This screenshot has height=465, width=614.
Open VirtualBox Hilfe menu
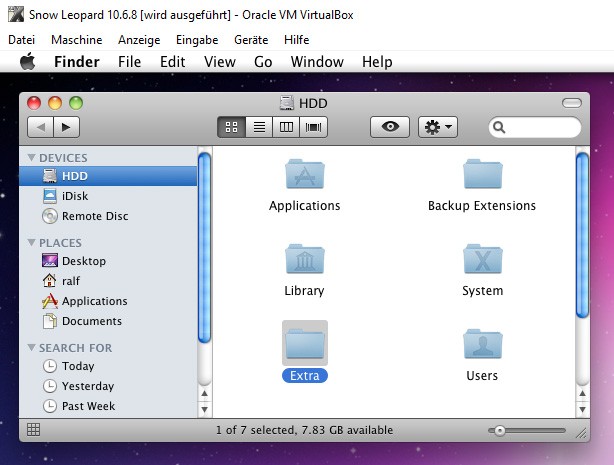[296, 40]
